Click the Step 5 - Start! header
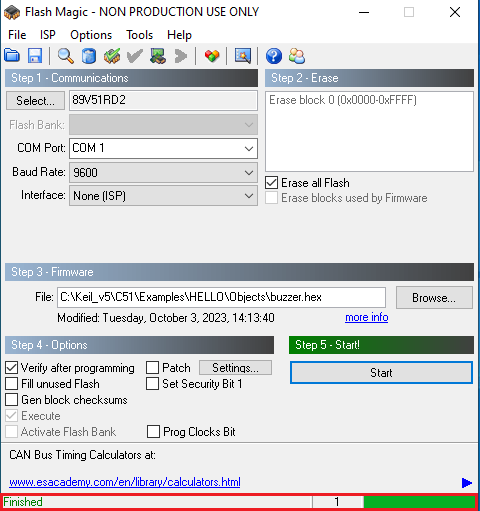 point(381,345)
